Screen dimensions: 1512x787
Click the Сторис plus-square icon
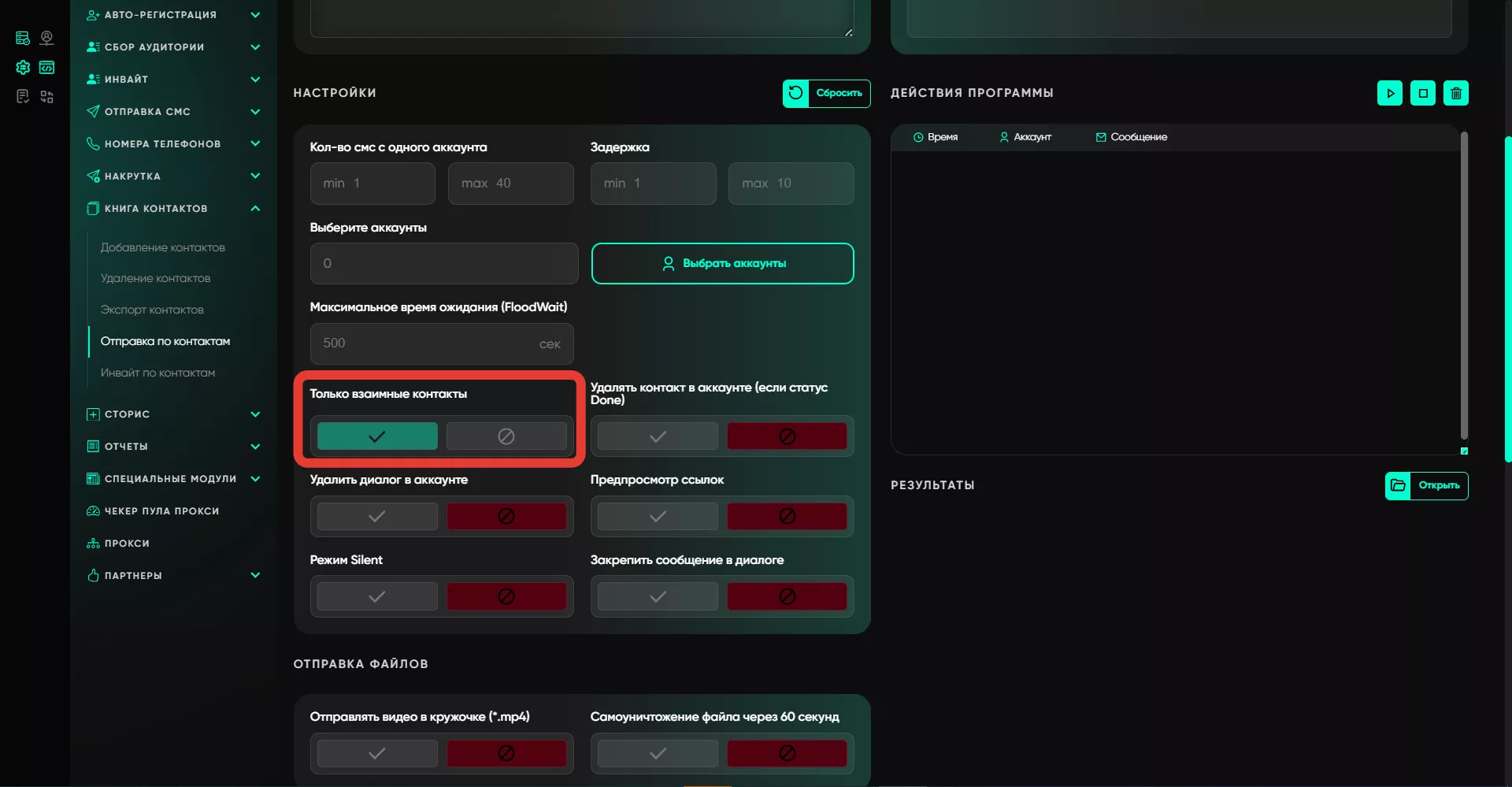93,414
